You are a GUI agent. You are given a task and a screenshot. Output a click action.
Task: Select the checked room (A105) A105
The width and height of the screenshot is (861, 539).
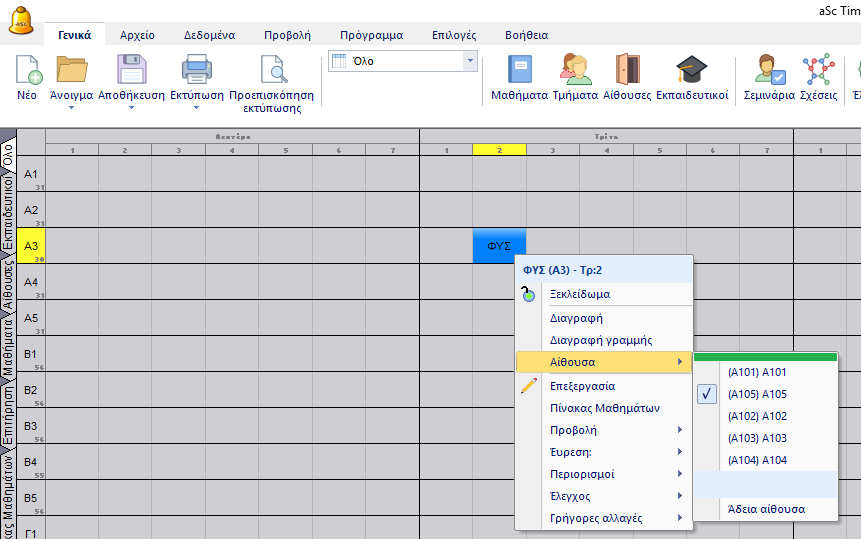[x=757, y=394]
